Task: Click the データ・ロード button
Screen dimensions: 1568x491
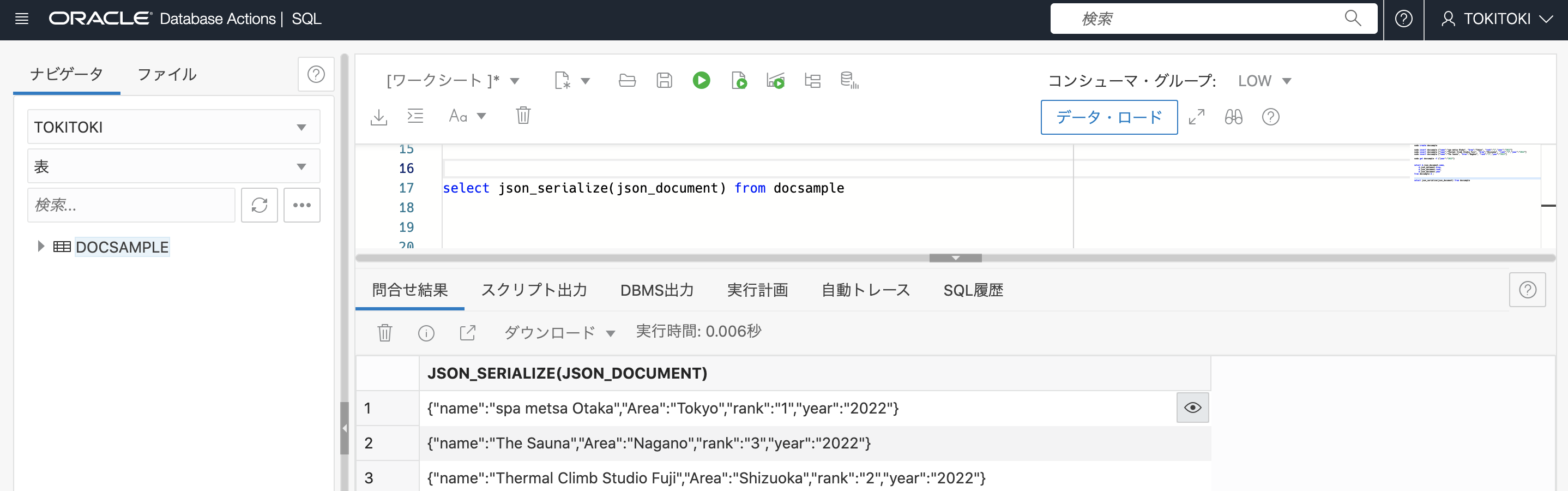Action: pos(1109,117)
